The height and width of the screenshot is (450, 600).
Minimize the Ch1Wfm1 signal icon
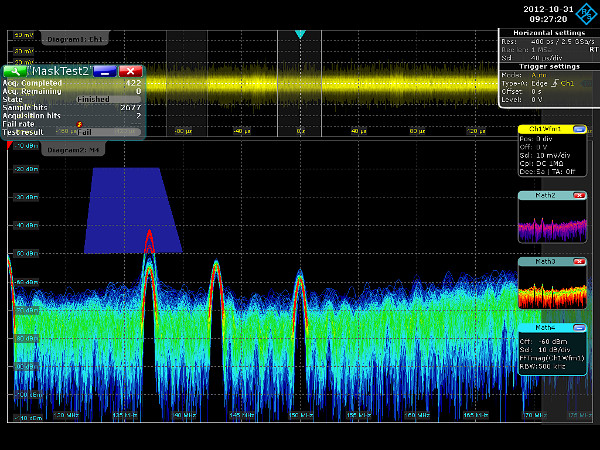tap(579, 129)
